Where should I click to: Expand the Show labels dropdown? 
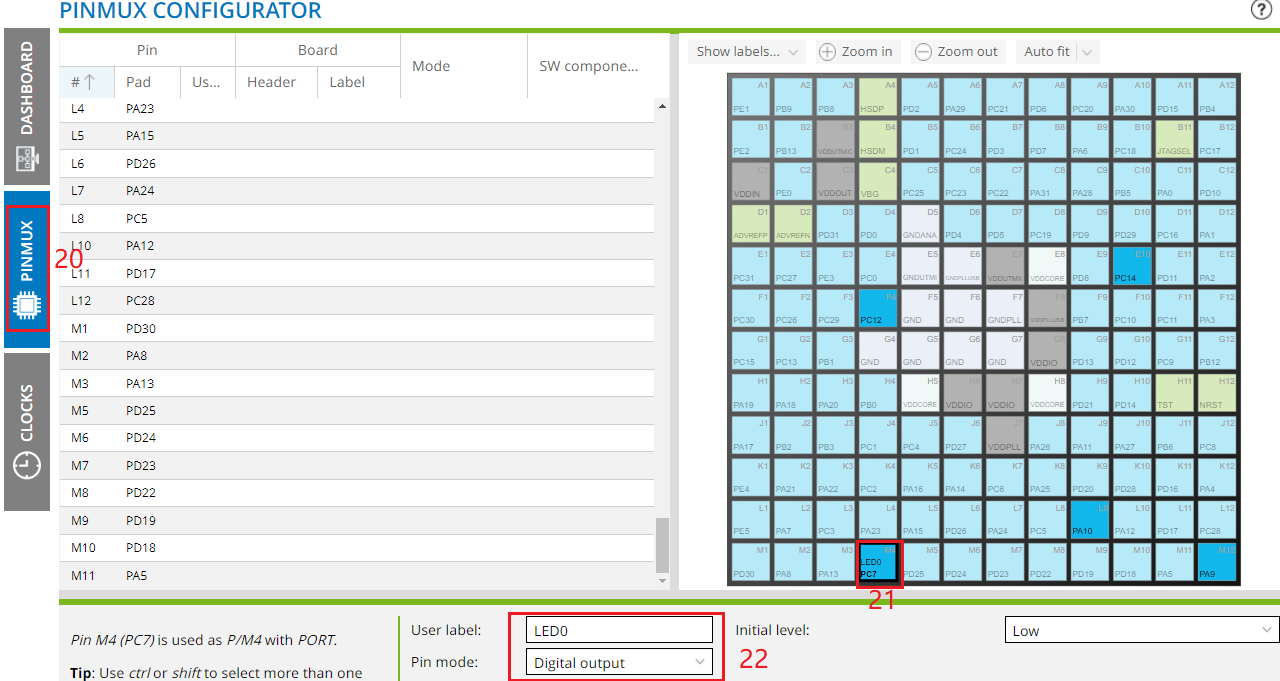[x=746, y=52]
